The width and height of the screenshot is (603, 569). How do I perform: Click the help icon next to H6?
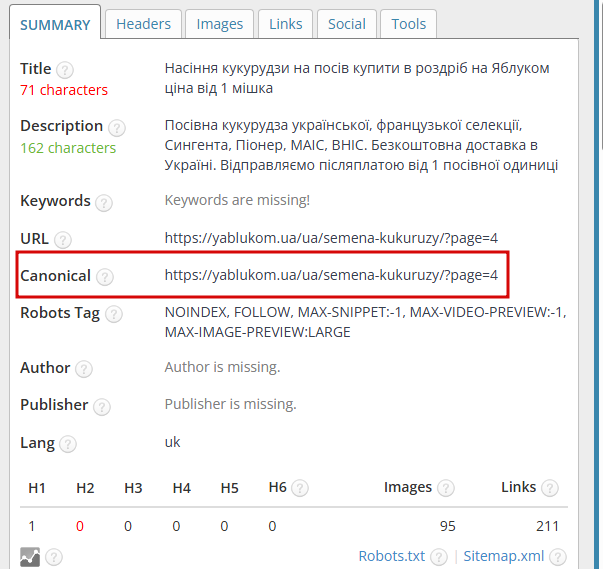(x=300, y=488)
